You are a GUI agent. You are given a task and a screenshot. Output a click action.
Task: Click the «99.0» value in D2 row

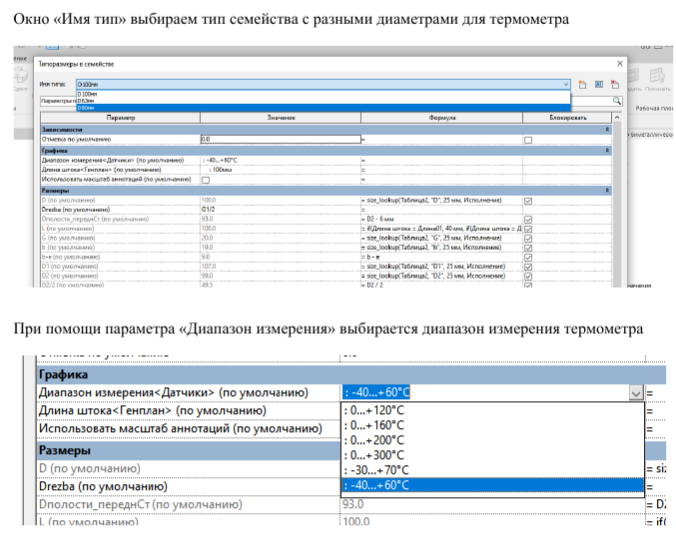208,276
